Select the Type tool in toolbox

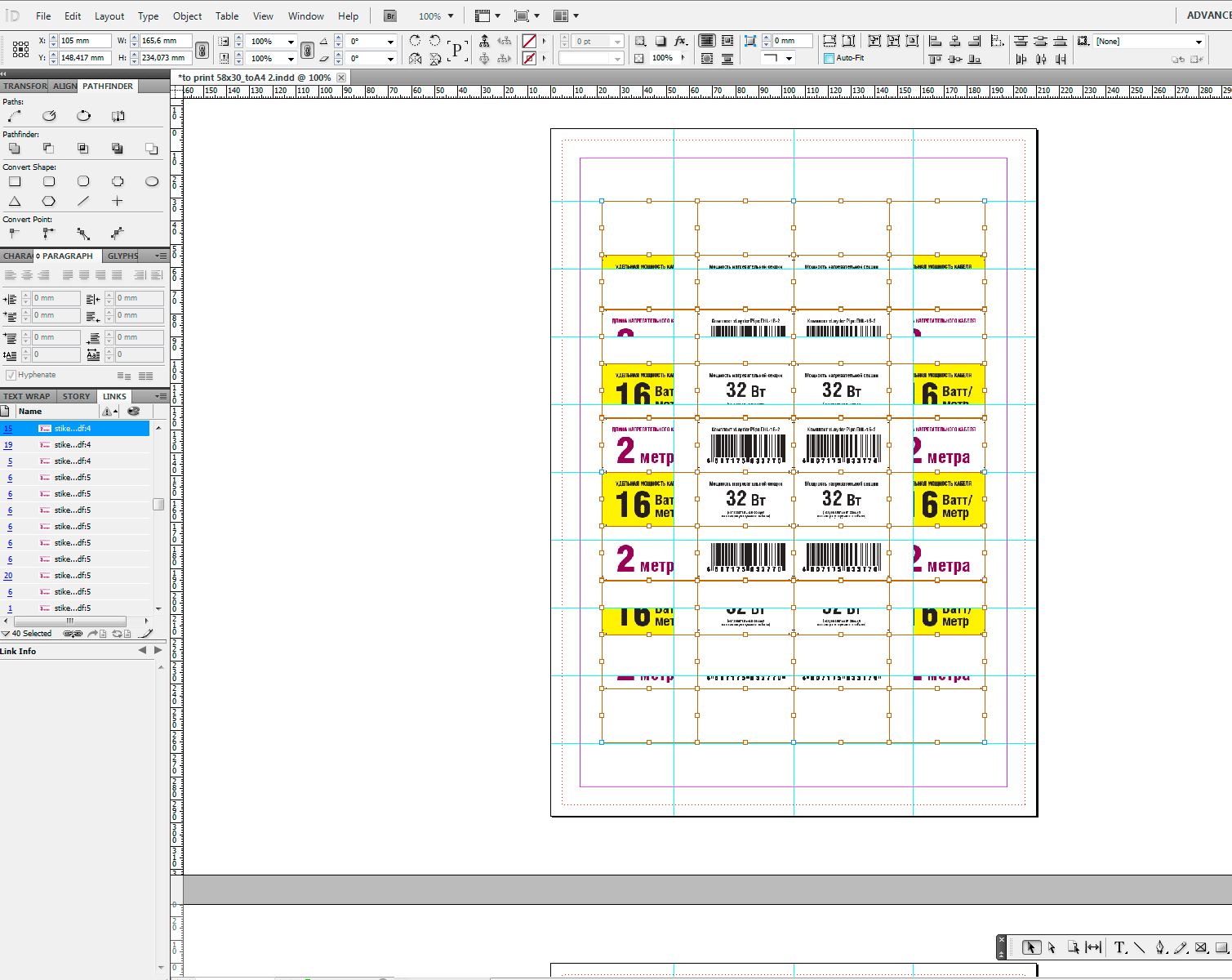coord(1120,947)
